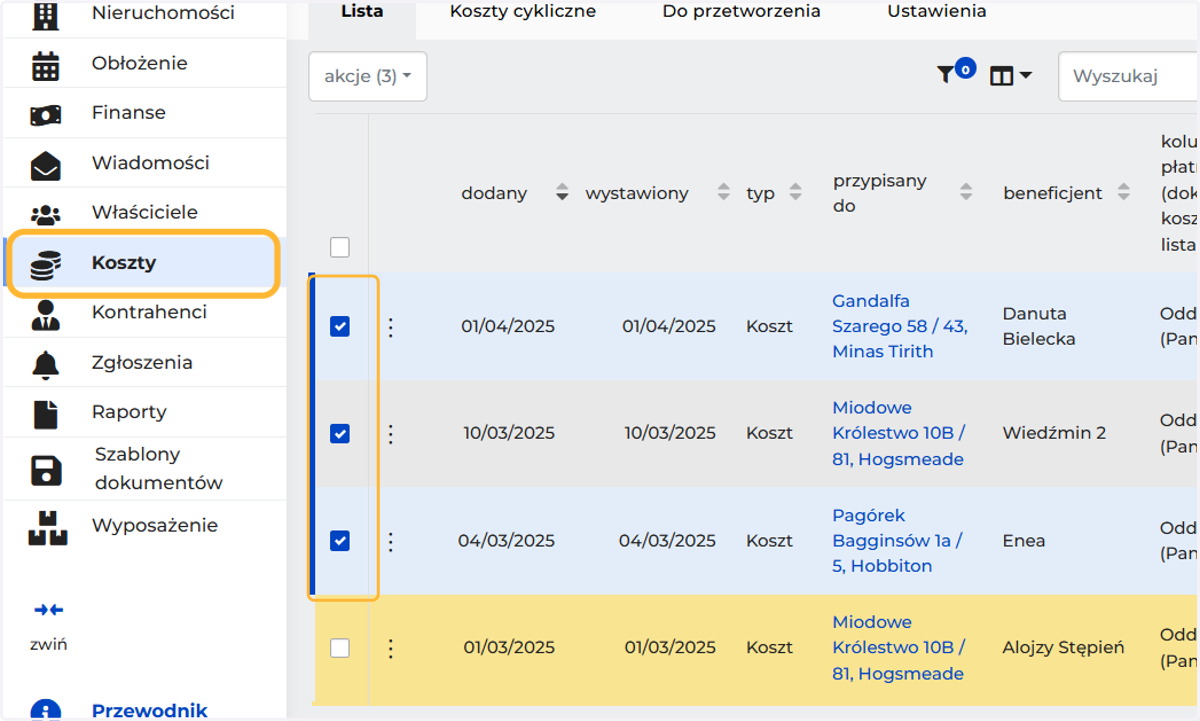The width and height of the screenshot is (1200, 721).
Task: Click the Kontrahenci person icon
Action: coord(46,315)
